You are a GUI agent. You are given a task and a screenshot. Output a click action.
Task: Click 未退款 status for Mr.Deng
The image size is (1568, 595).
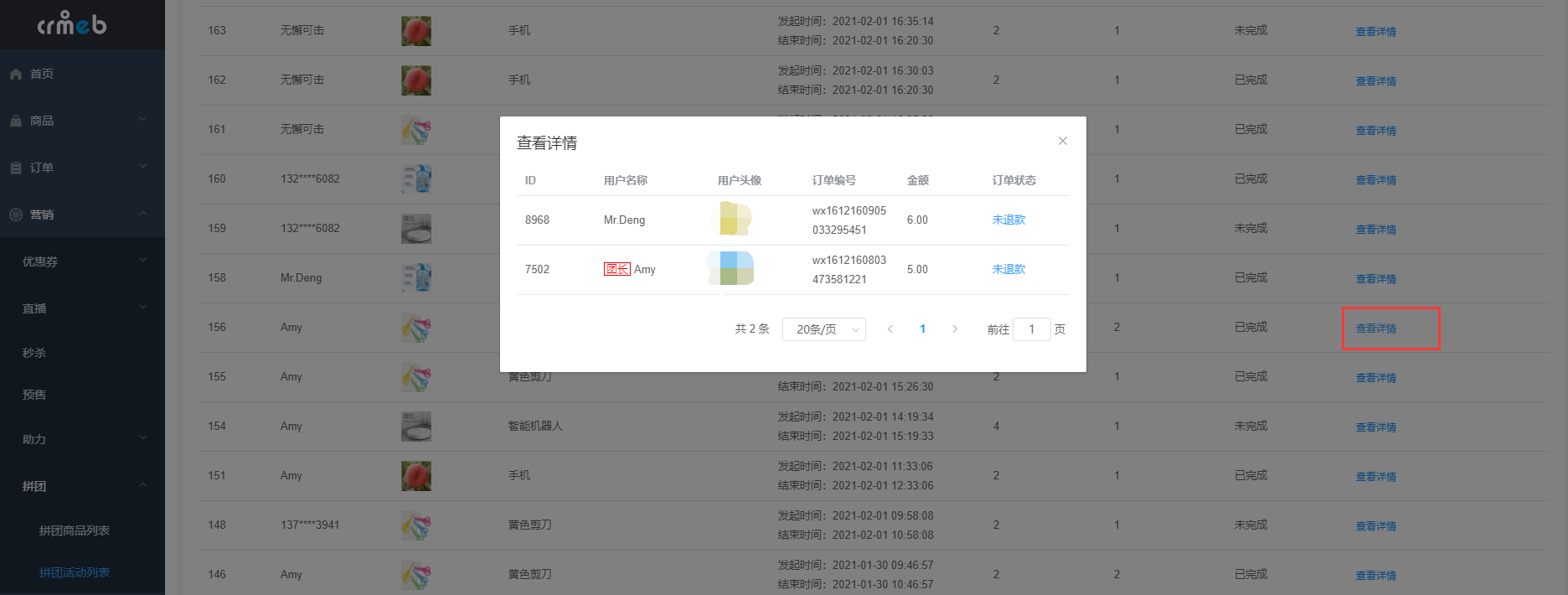coord(1008,220)
